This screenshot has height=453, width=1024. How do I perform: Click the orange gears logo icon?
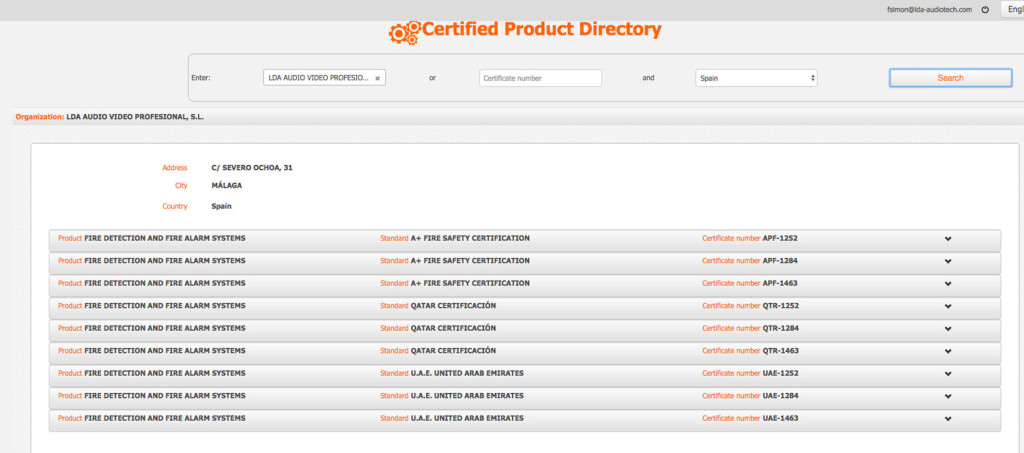click(404, 32)
